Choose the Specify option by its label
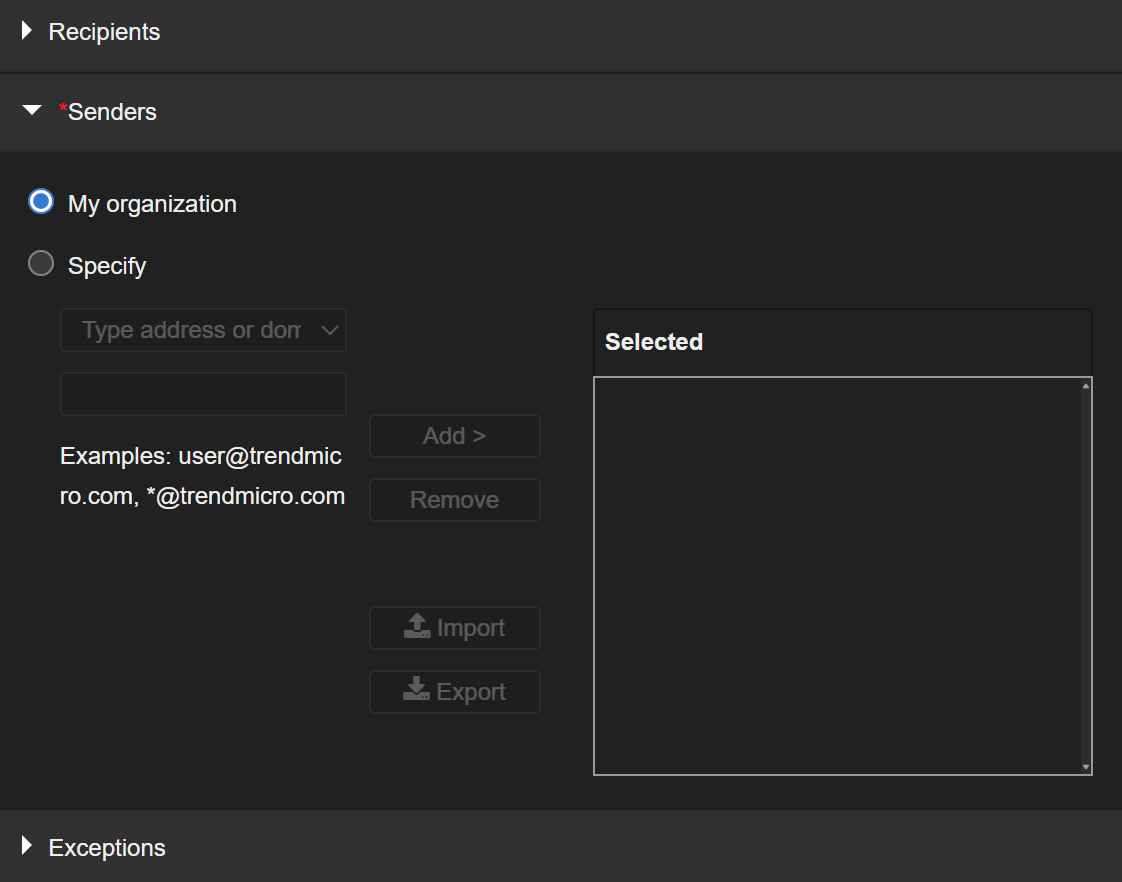This screenshot has height=882, width=1122. point(107,266)
